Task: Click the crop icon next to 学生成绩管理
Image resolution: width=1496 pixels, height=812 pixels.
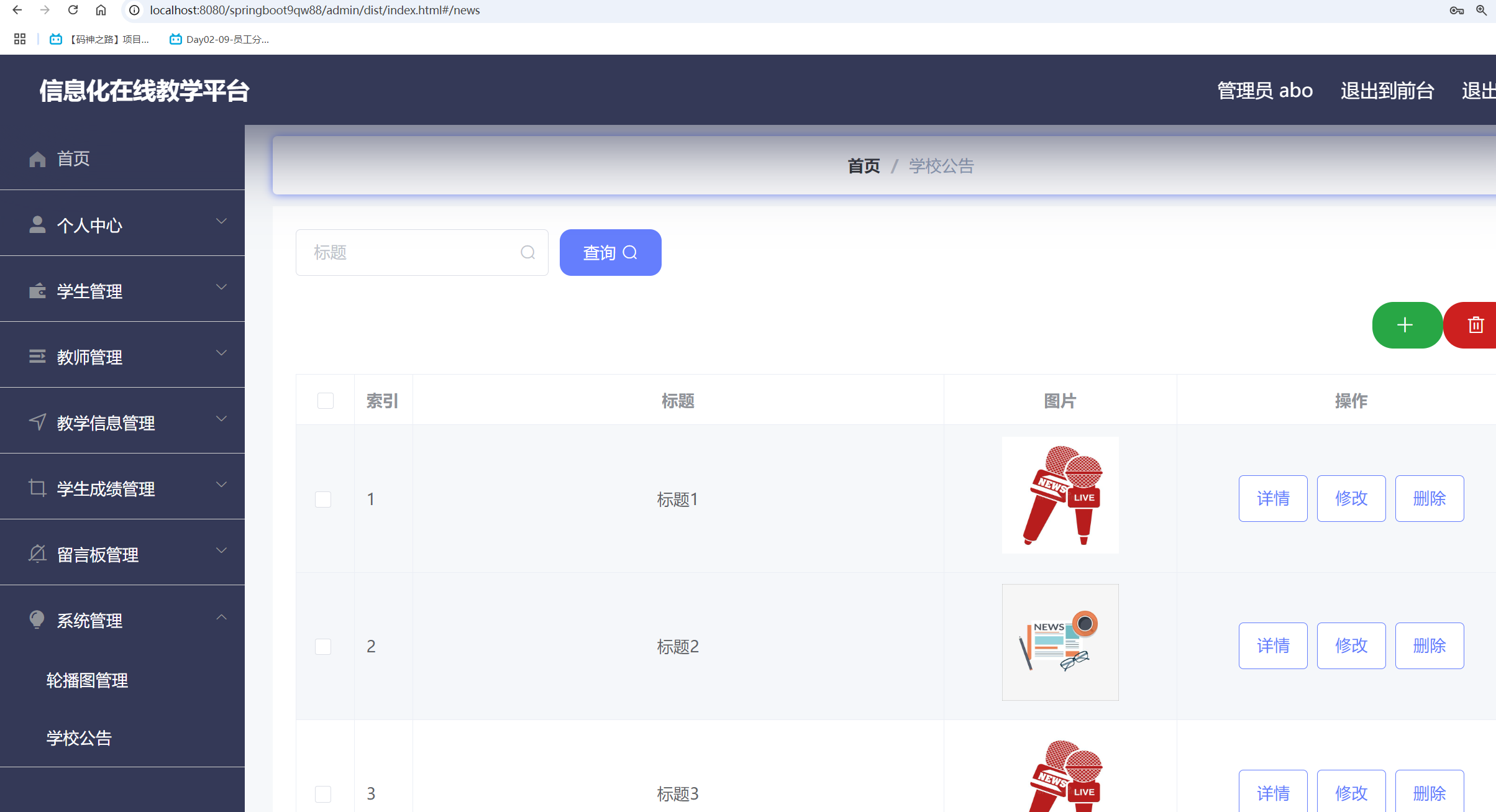Action: coord(37,488)
